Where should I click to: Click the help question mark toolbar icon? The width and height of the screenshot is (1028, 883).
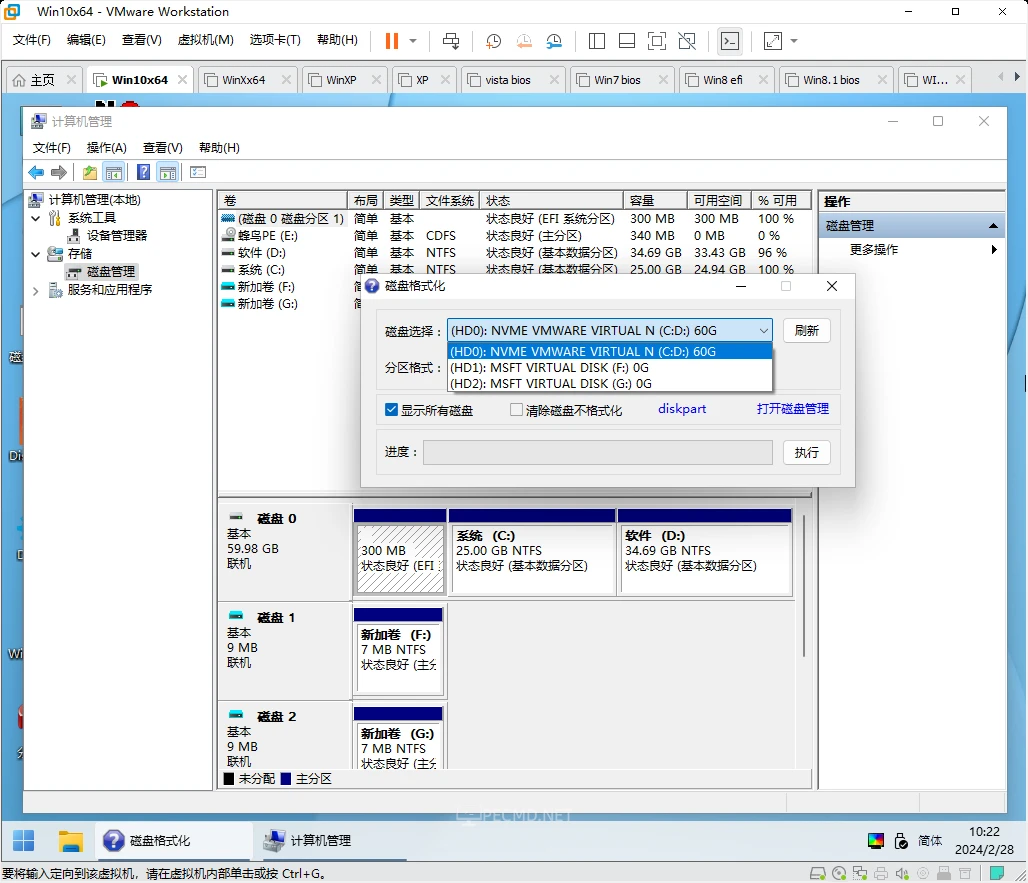(144, 172)
